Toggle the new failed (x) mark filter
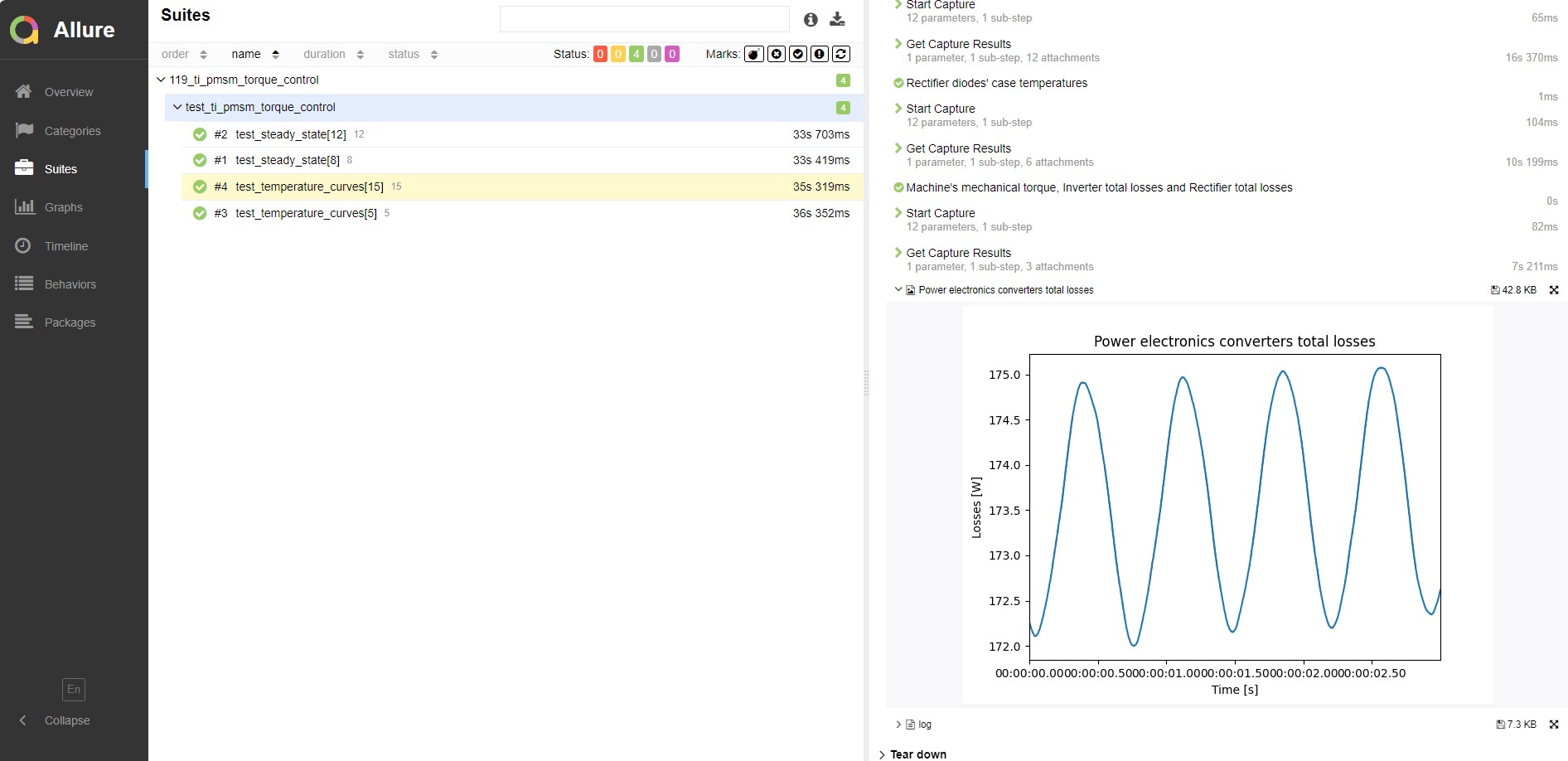 [776, 54]
